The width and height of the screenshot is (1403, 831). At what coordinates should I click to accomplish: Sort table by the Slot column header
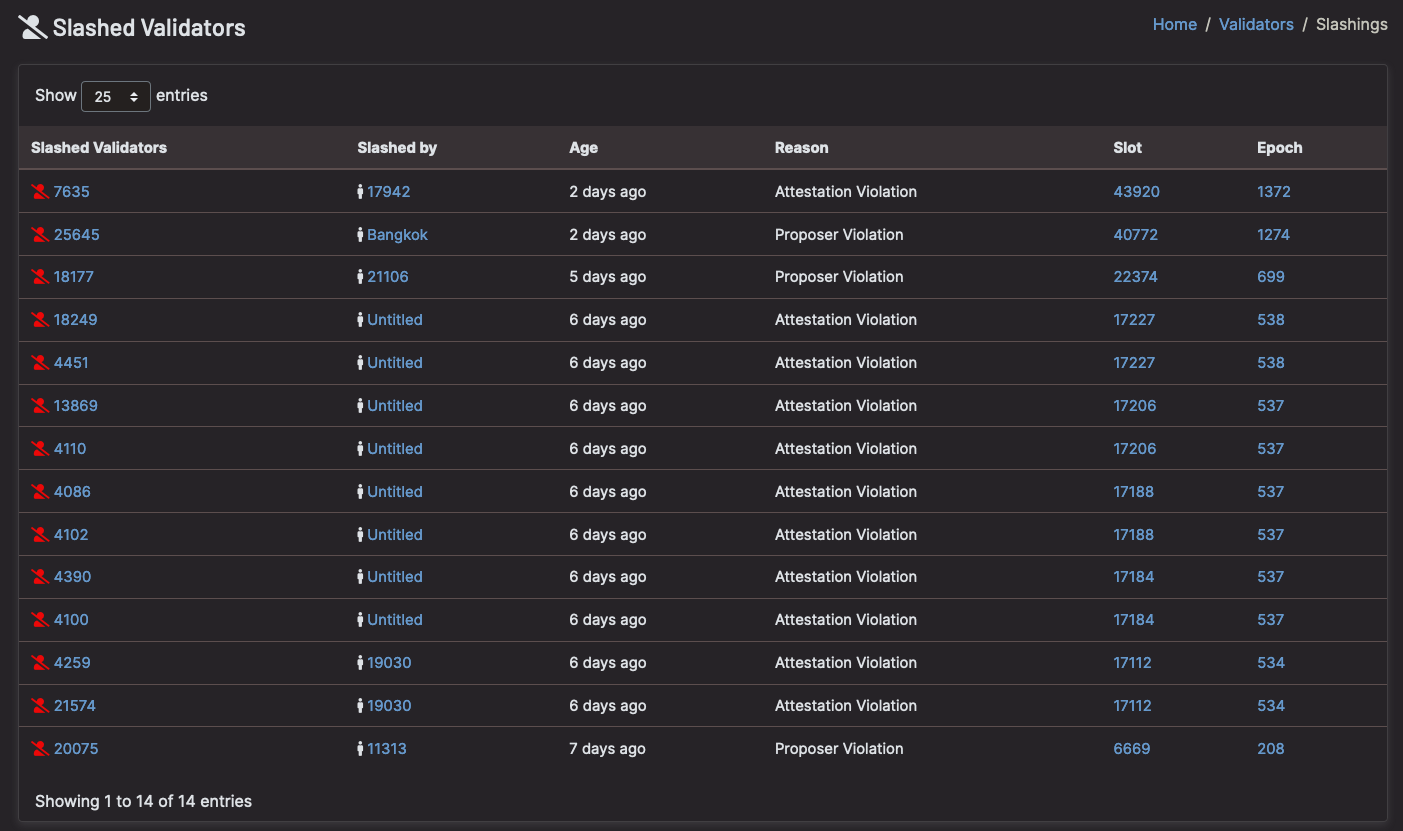[1127, 148]
